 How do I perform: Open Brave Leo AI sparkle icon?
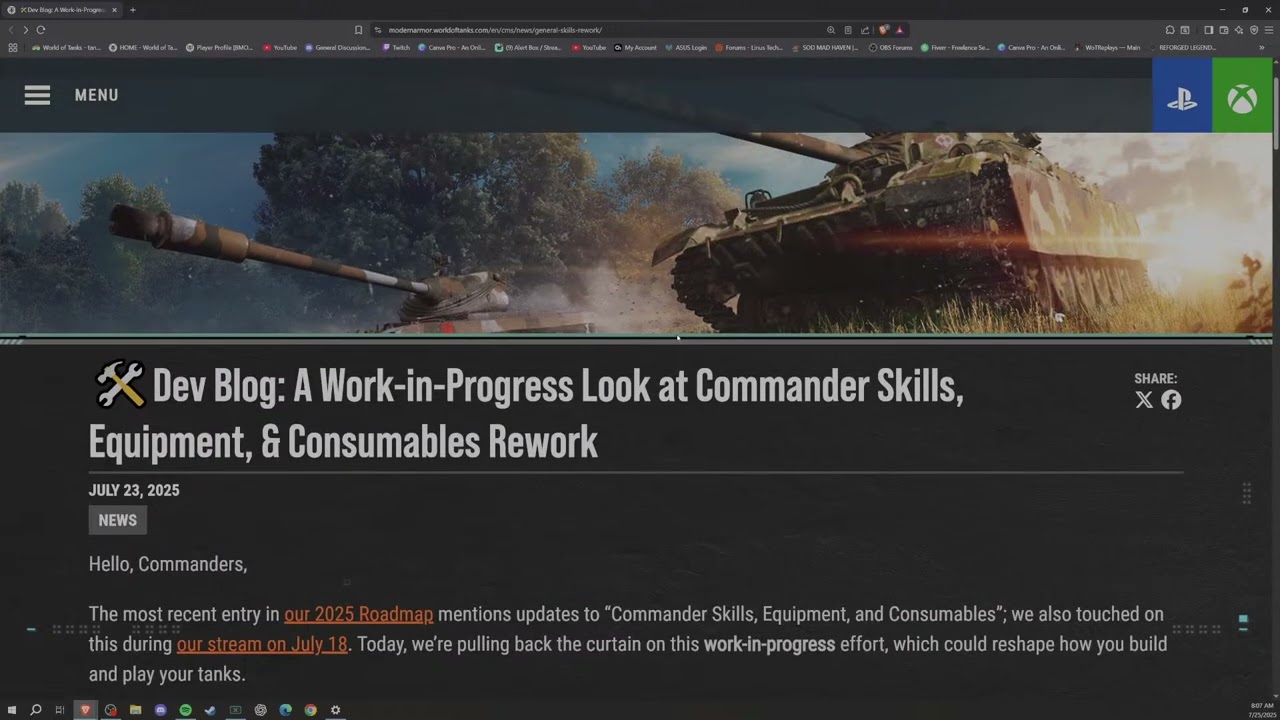(x=1238, y=30)
